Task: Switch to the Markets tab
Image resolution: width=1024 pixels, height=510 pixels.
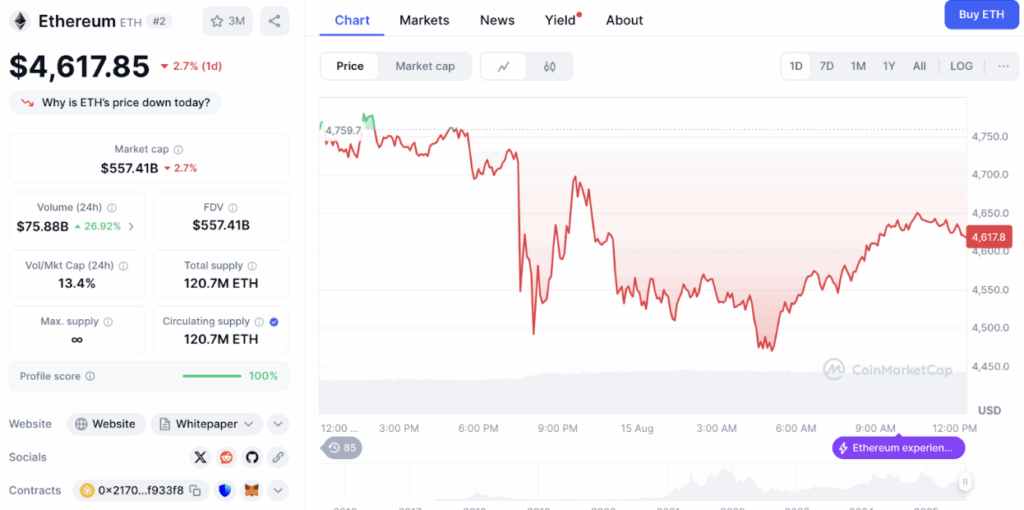Action: [x=424, y=20]
